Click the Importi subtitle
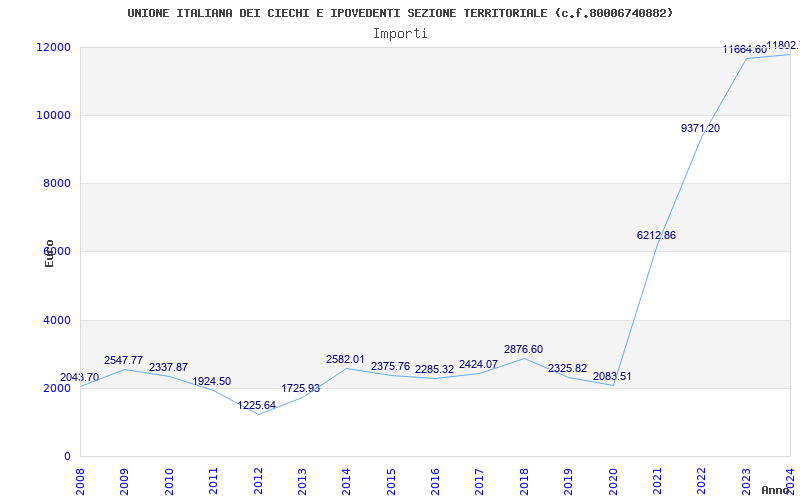The width and height of the screenshot is (800, 500). tap(400, 33)
